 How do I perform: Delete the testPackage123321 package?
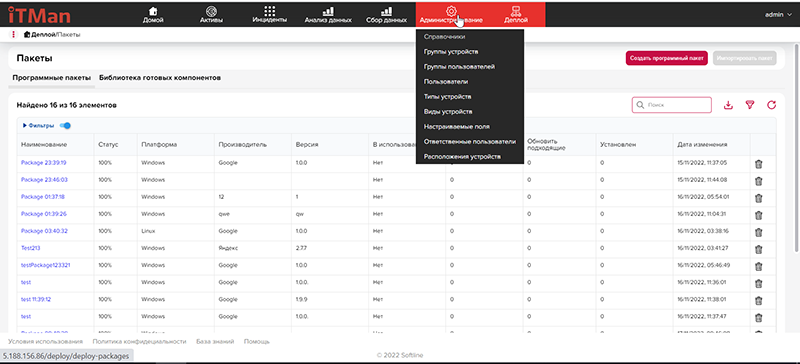coord(758,266)
